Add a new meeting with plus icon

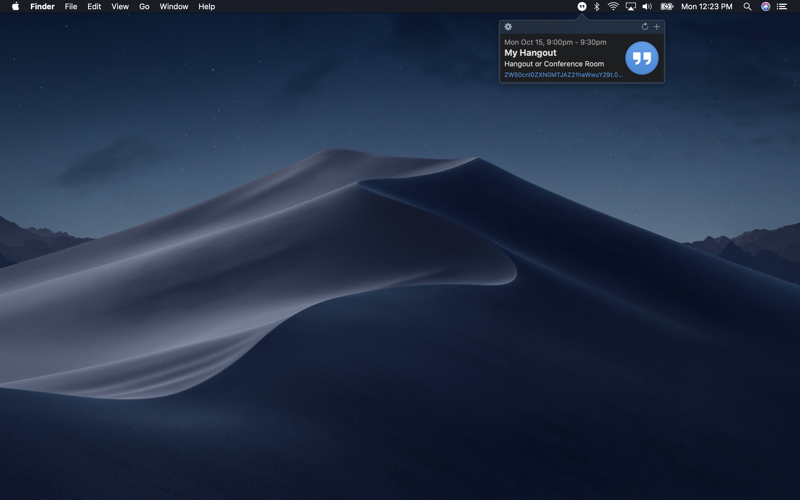pos(657,27)
